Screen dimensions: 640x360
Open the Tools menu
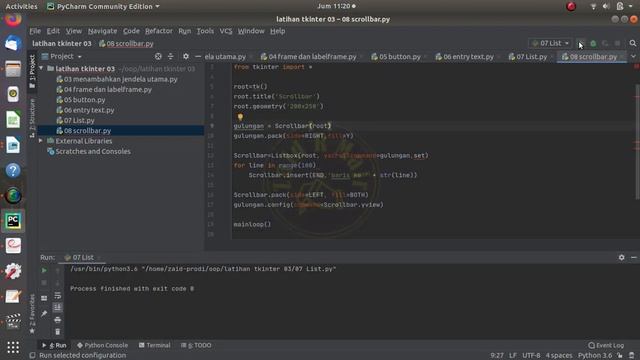tap(205, 31)
